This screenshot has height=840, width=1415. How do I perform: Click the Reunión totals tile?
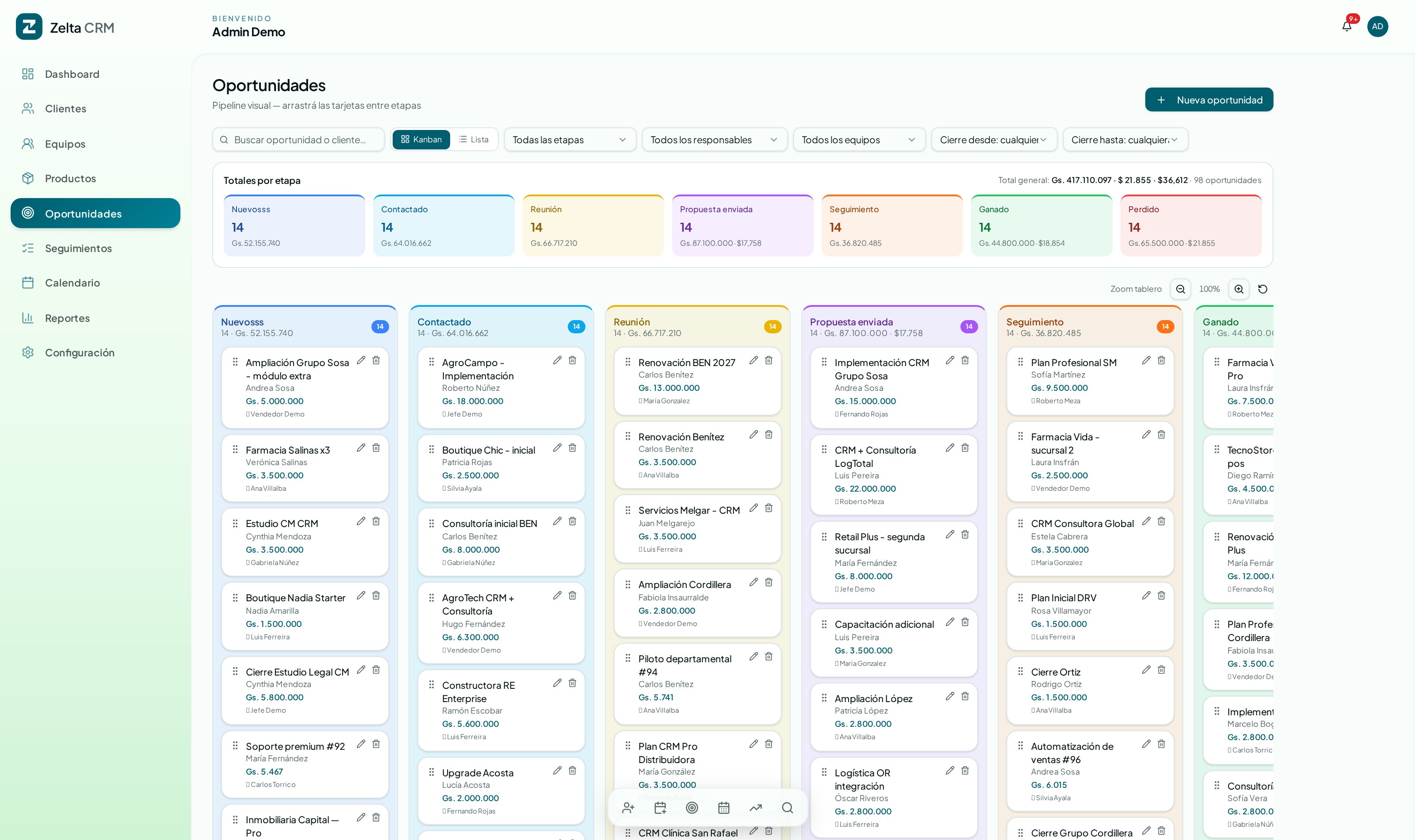coord(593,225)
